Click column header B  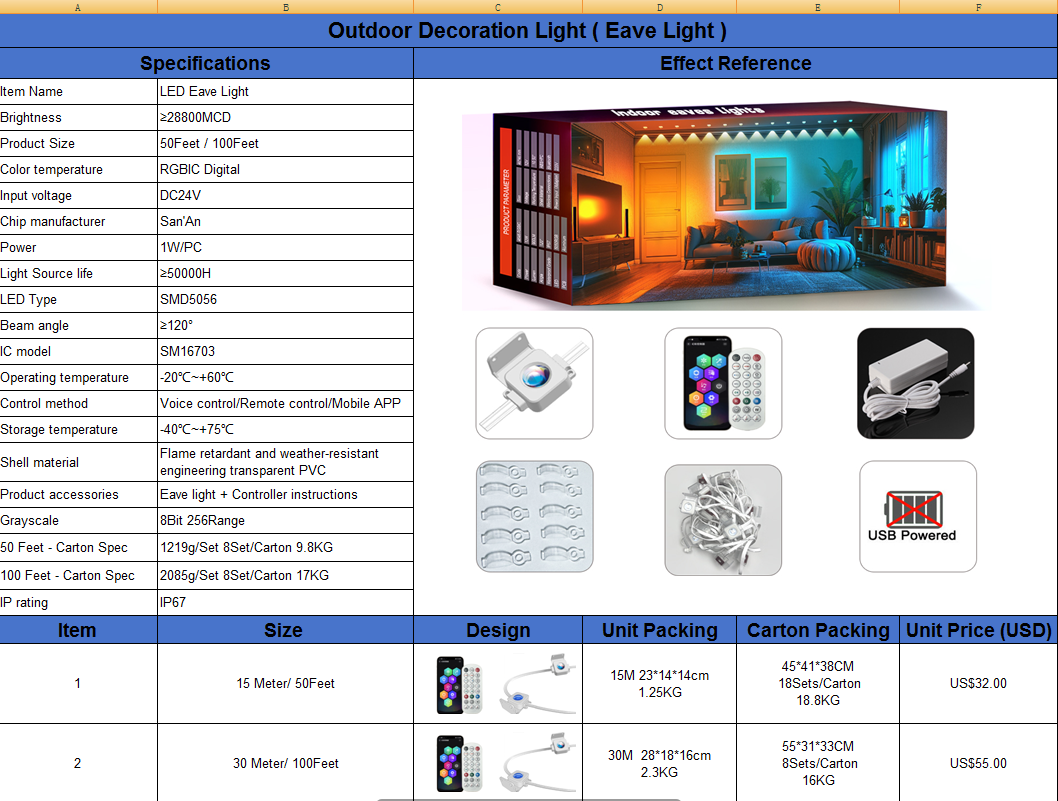click(285, 7)
